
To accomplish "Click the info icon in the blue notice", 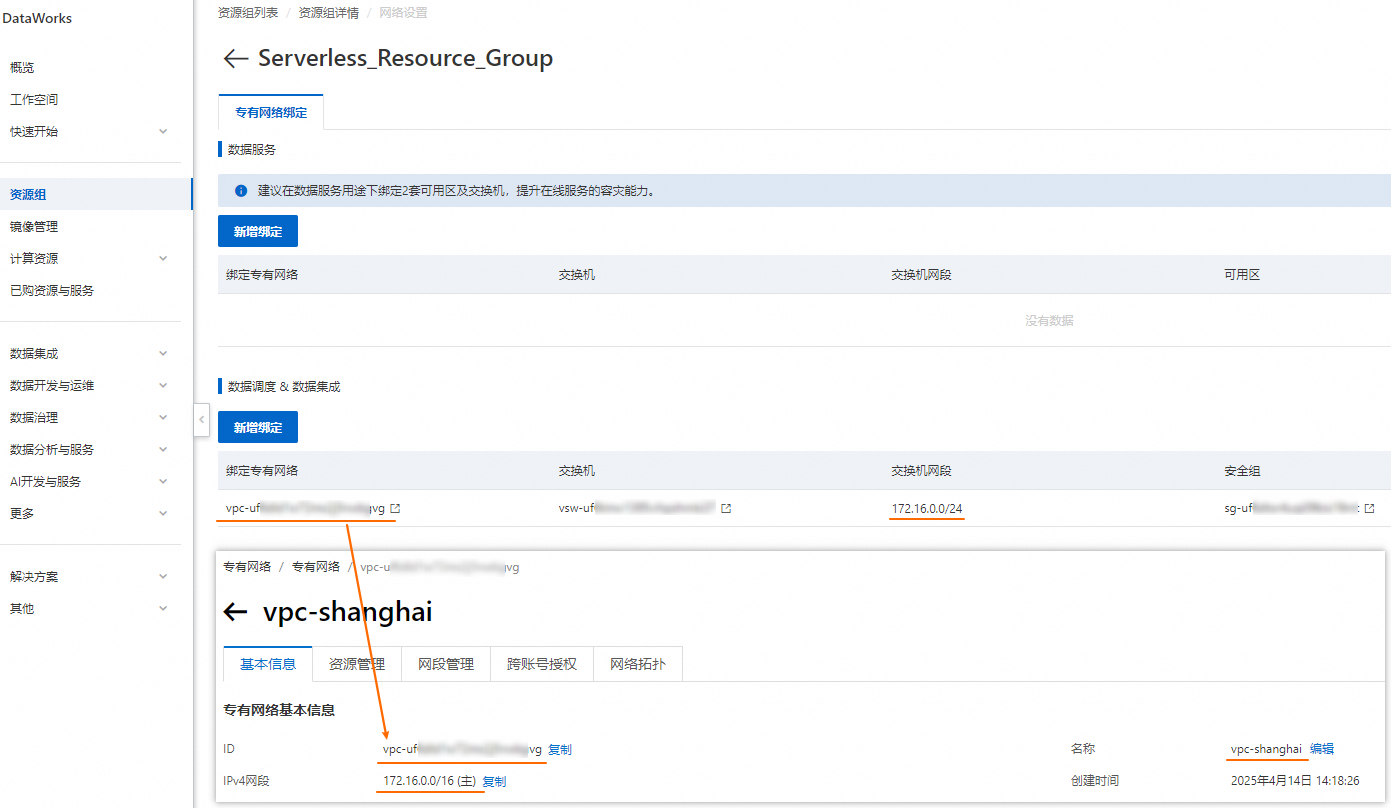I will 241,190.
